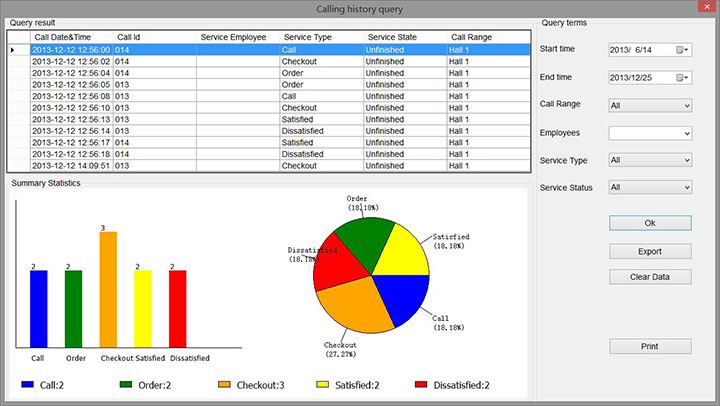Viewport: 720px width, 406px height.
Task: Open the Service Status combo box
Action: pyautogui.click(x=686, y=187)
